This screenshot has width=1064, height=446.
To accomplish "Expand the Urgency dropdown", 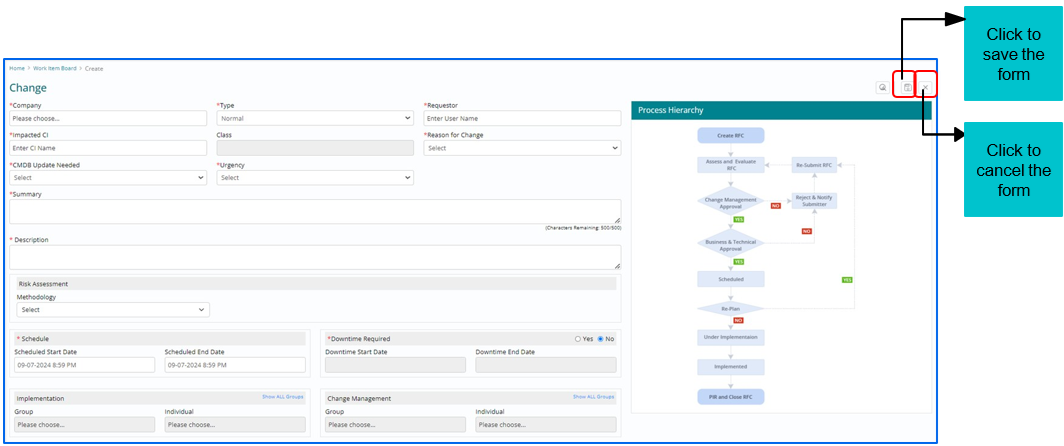I will pyautogui.click(x=314, y=178).
